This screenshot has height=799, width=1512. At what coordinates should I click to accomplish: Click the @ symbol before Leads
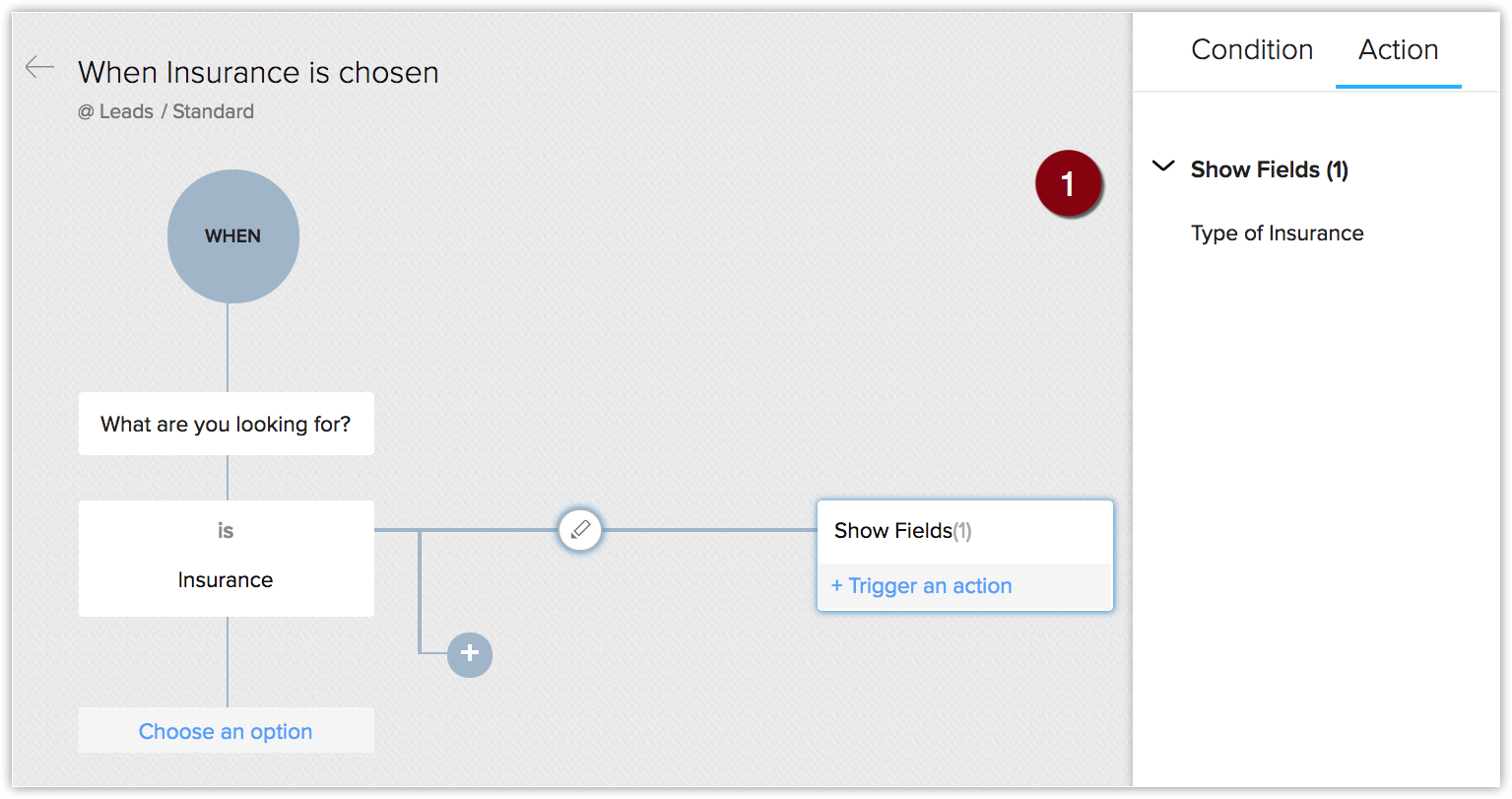pyautogui.click(x=86, y=112)
